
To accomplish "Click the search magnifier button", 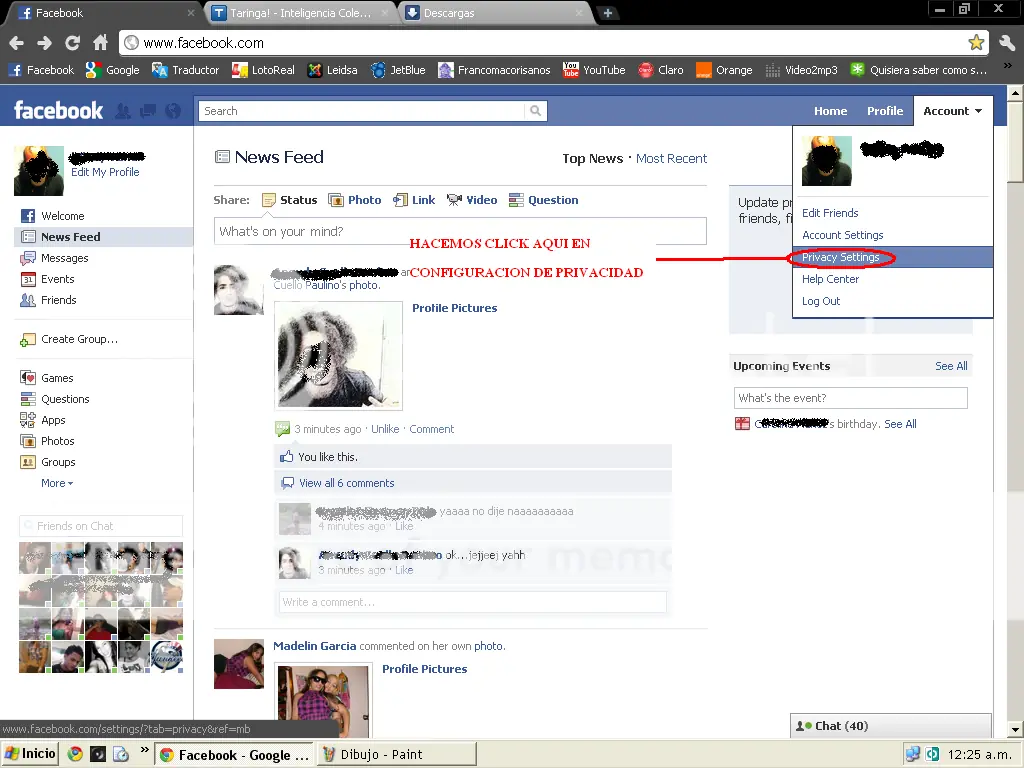I will coord(536,111).
